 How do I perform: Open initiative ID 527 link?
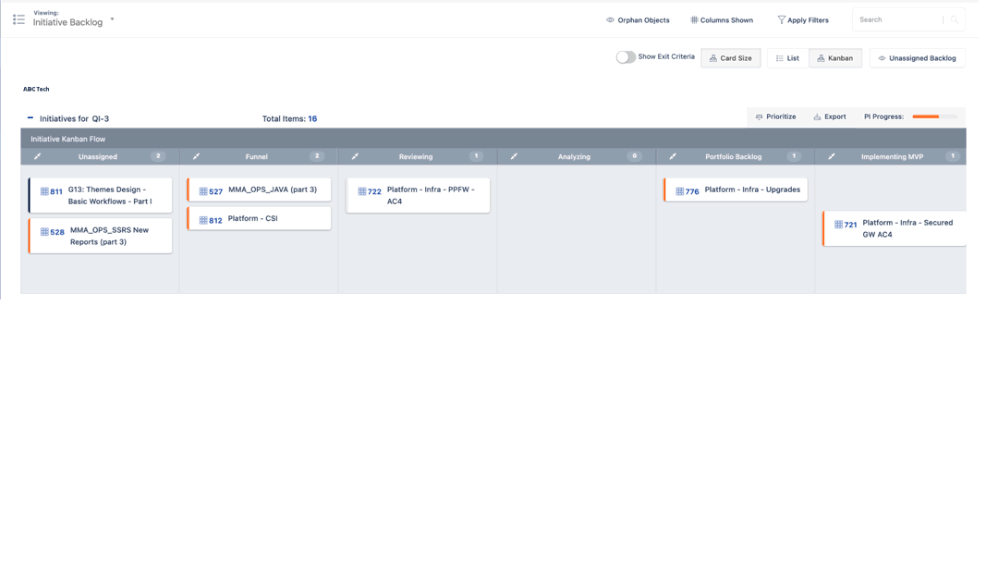[216, 192]
